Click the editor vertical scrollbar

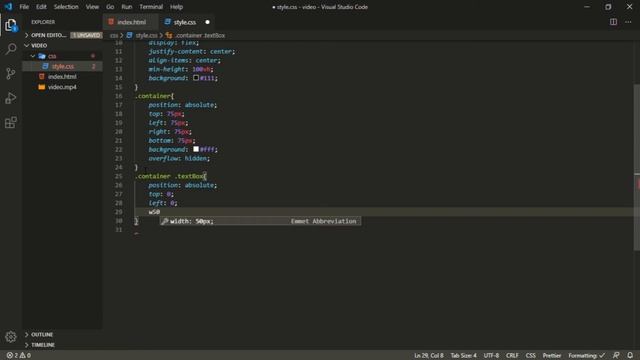pos(637,167)
